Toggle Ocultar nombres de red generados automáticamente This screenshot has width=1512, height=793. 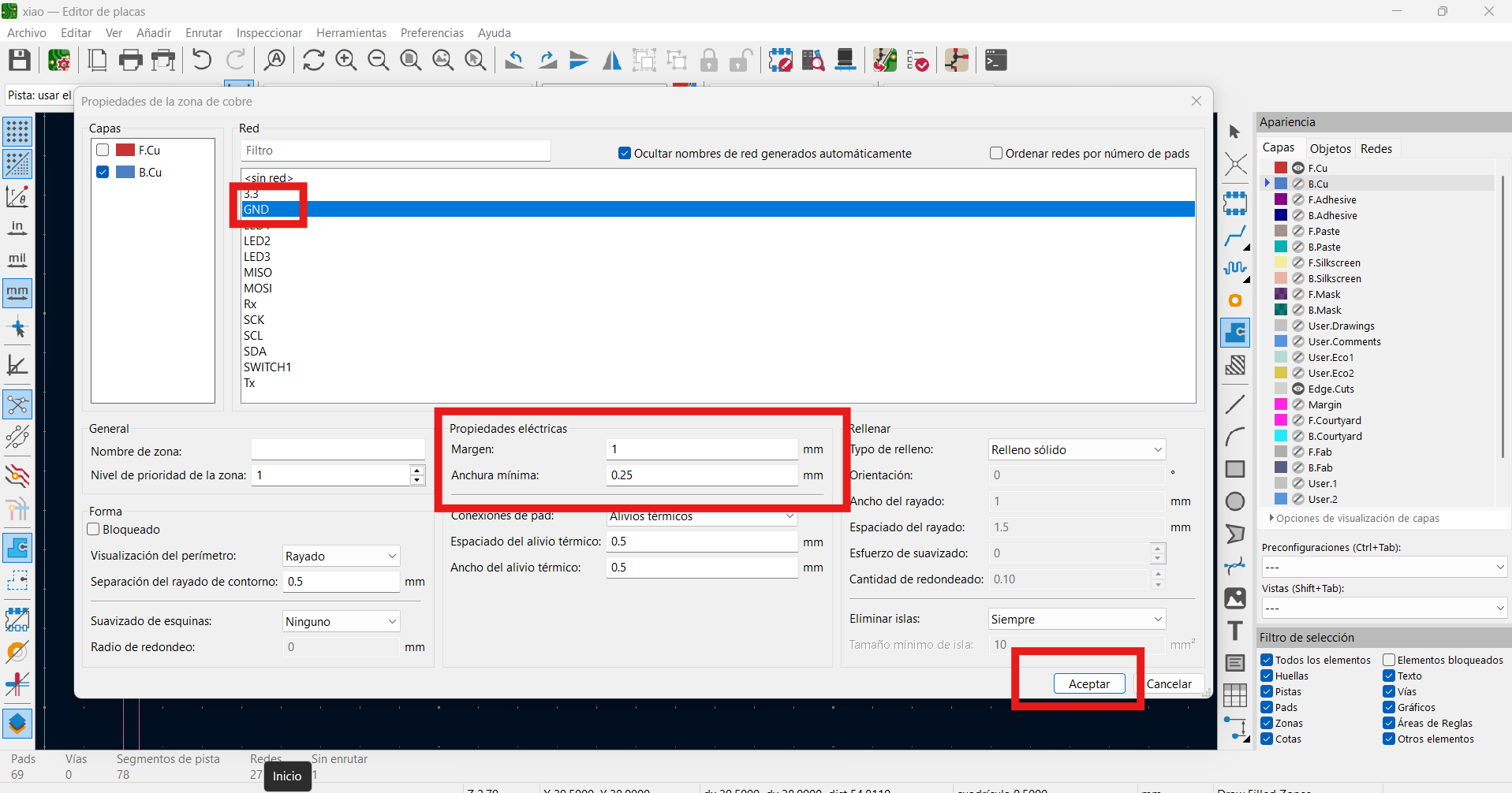tap(625, 153)
